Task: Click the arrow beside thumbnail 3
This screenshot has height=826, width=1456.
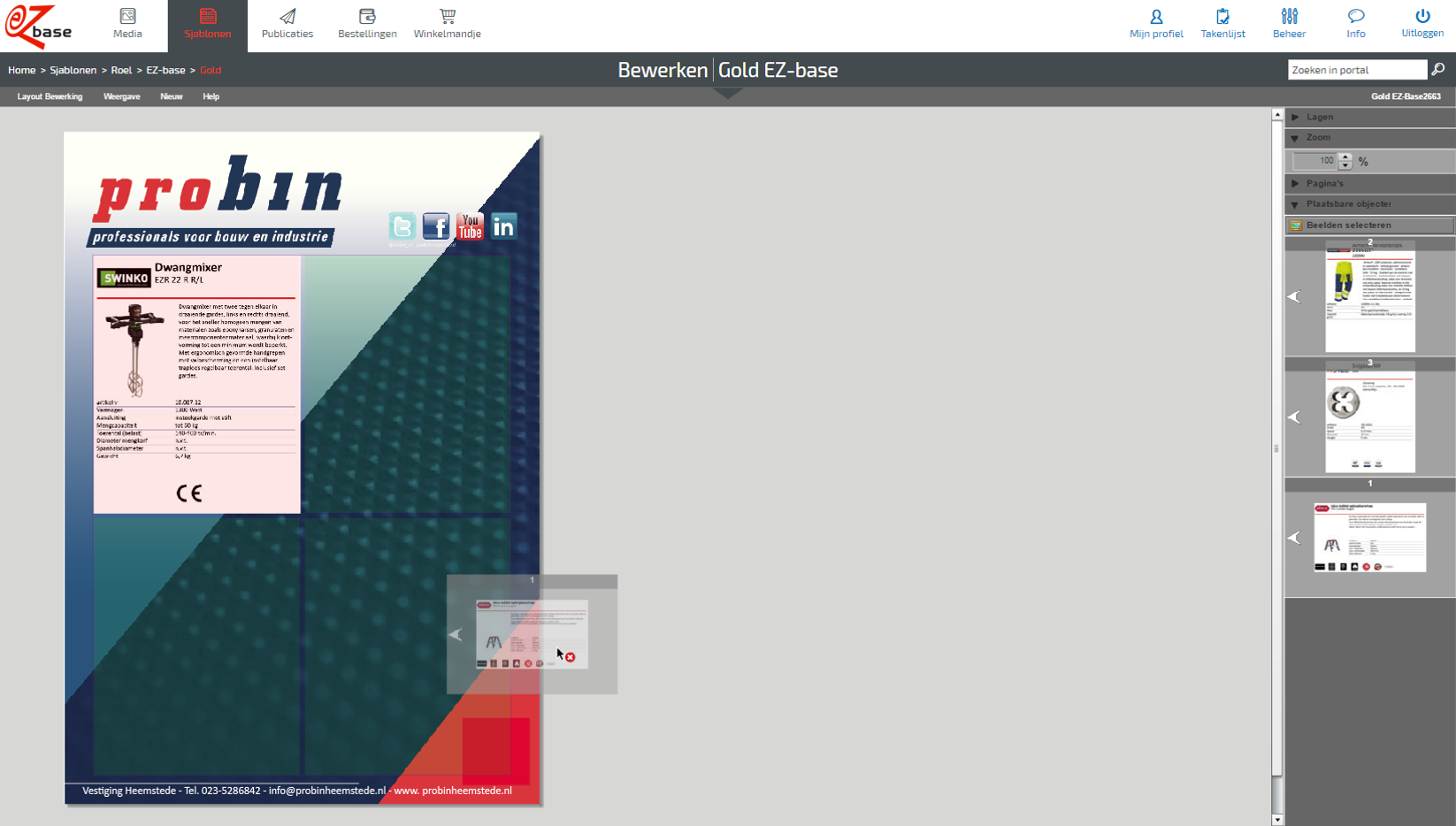Action: [x=1294, y=417]
